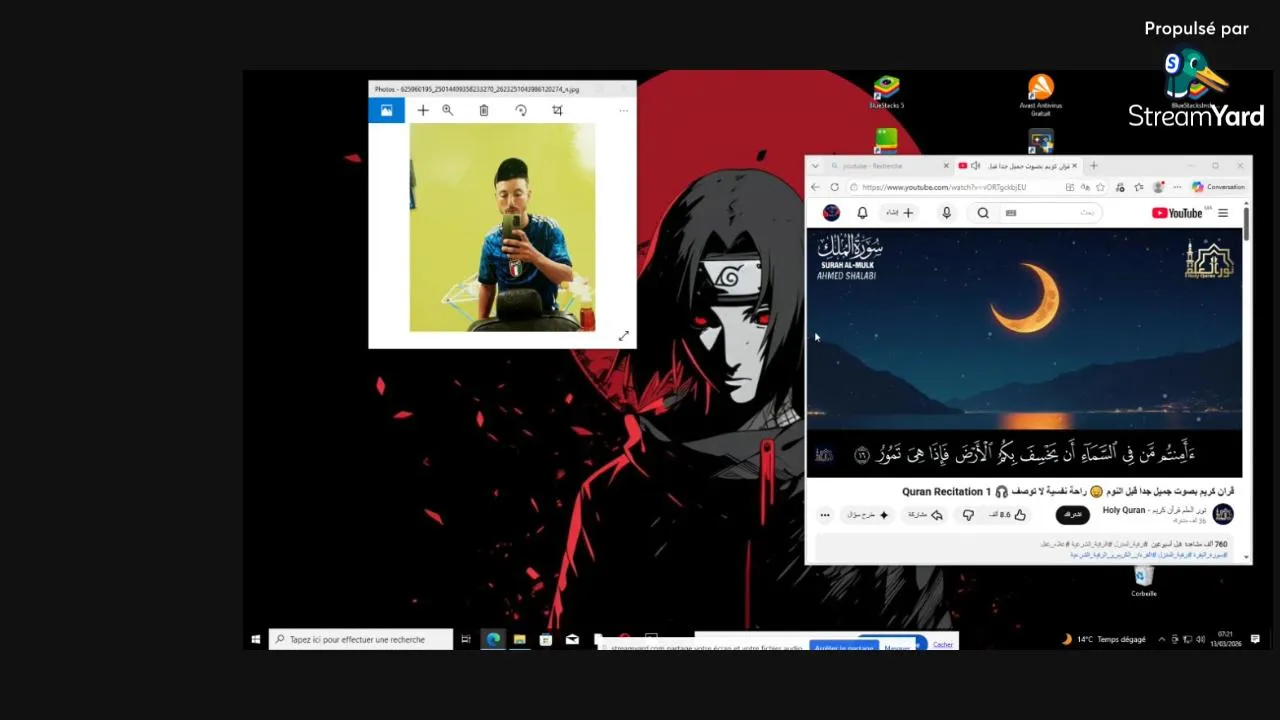Open Mail app from taskbar
1280x720 pixels.
572,639
